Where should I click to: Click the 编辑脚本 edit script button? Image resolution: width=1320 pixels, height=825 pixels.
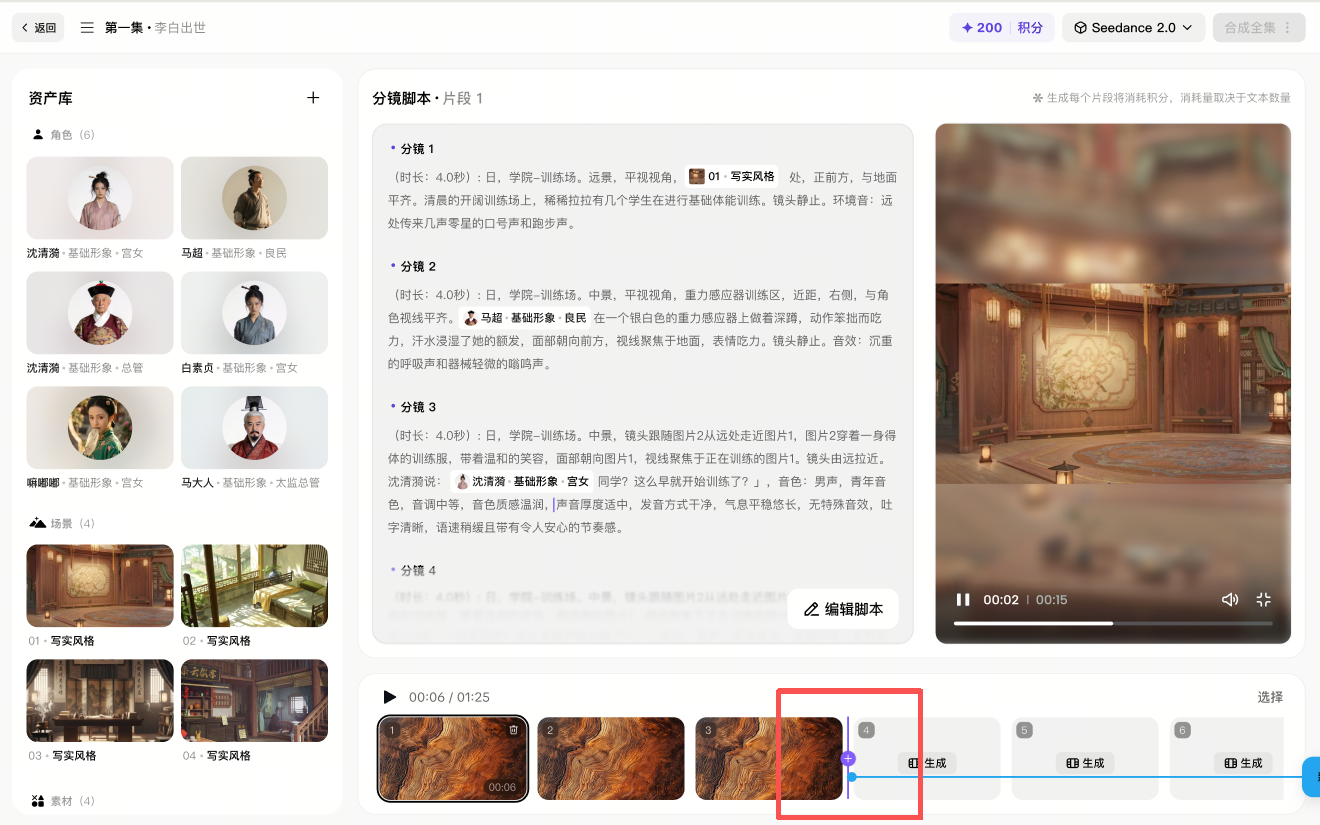point(843,609)
